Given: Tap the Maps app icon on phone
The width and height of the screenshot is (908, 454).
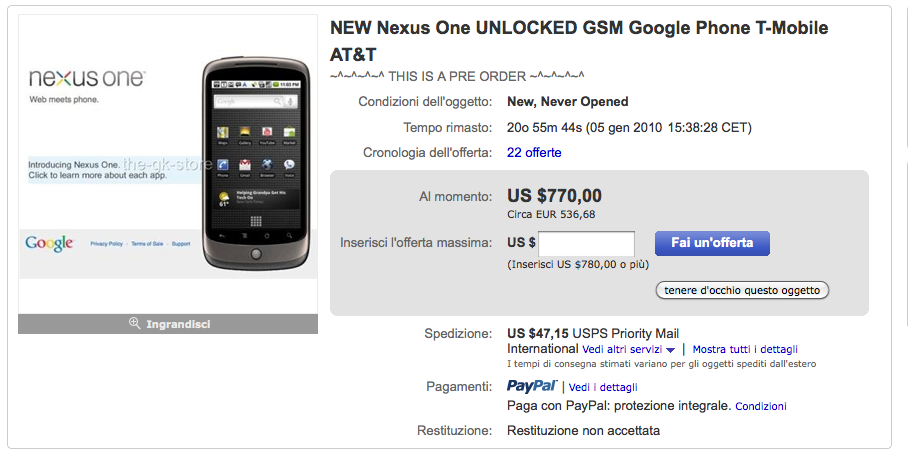Looking at the screenshot, I should (x=222, y=134).
